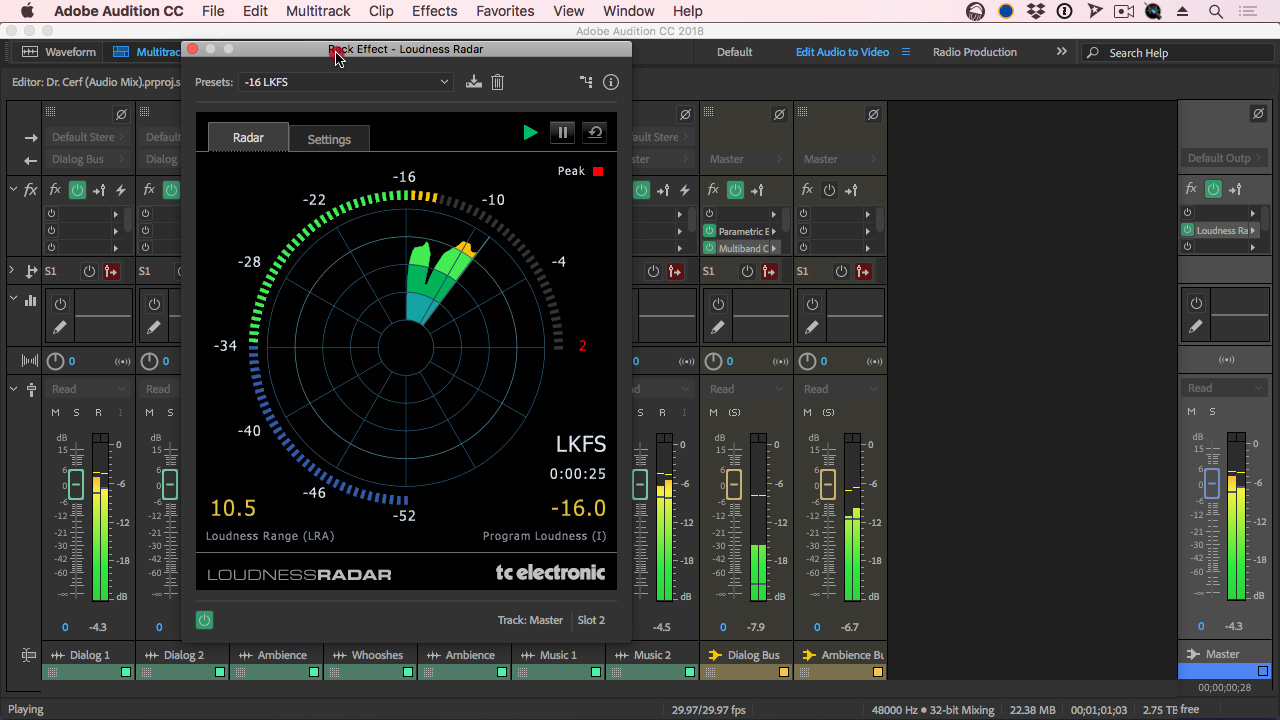Click Dialog Bus send pre/post fader red icon
The width and height of the screenshot is (1280, 720).
(x=769, y=271)
